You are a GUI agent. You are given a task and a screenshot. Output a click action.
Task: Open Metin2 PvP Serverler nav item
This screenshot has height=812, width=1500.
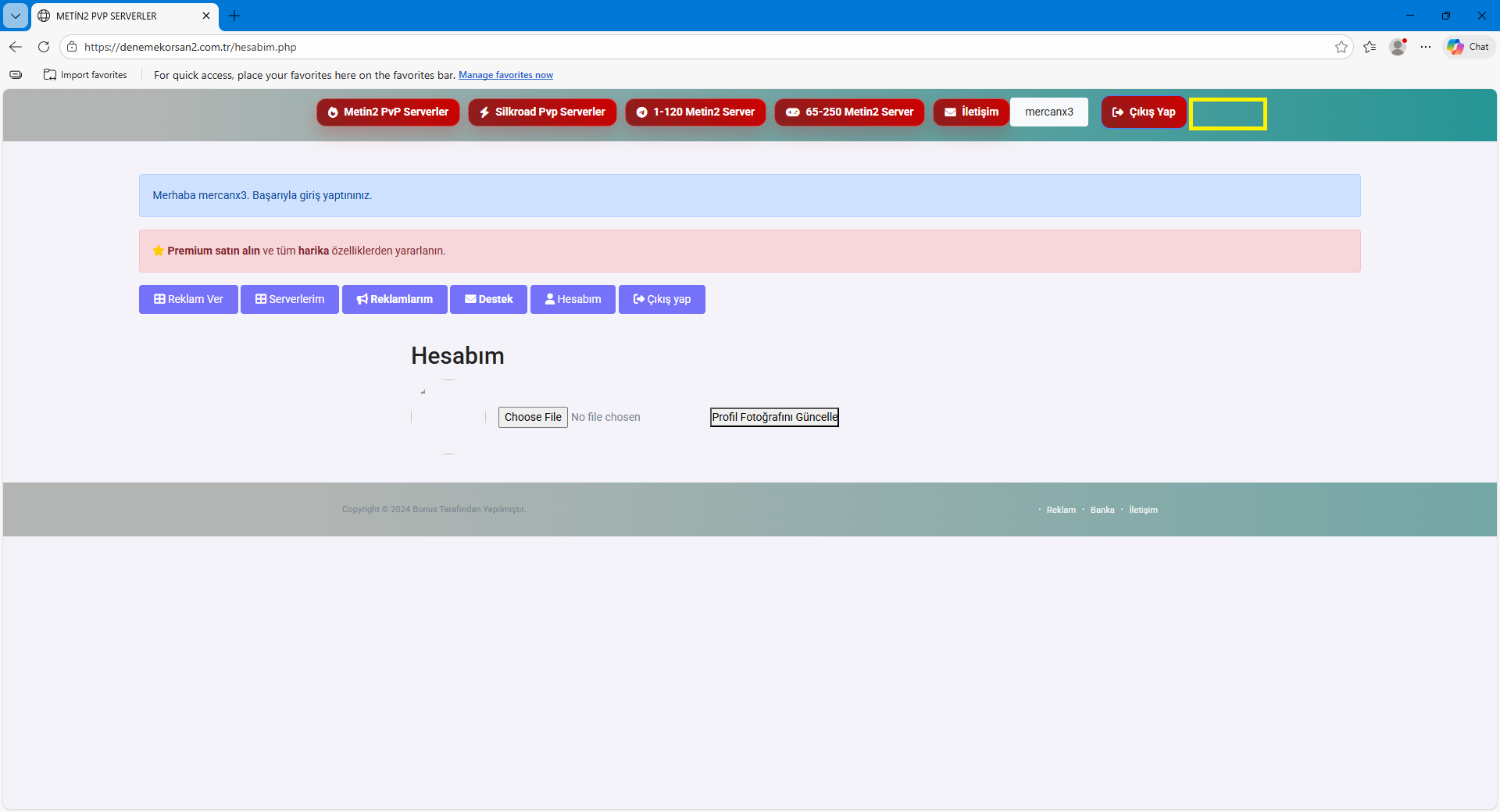coord(388,112)
